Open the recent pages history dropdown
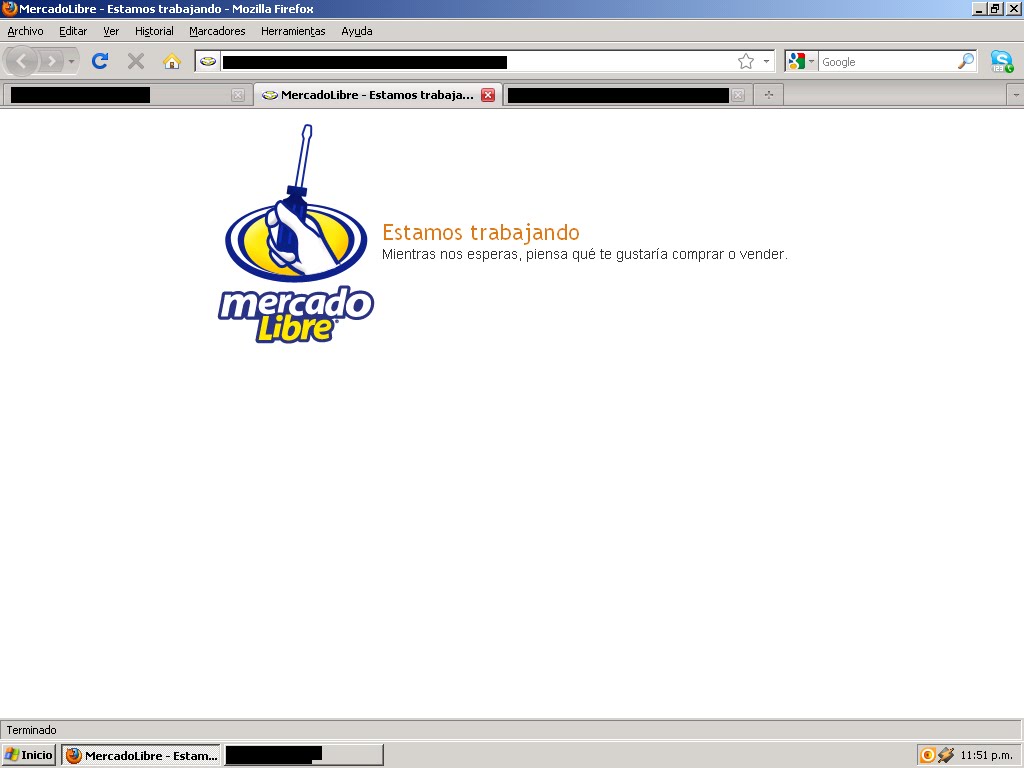The width and height of the screenshot is (1024, 768). coord(72,61)
